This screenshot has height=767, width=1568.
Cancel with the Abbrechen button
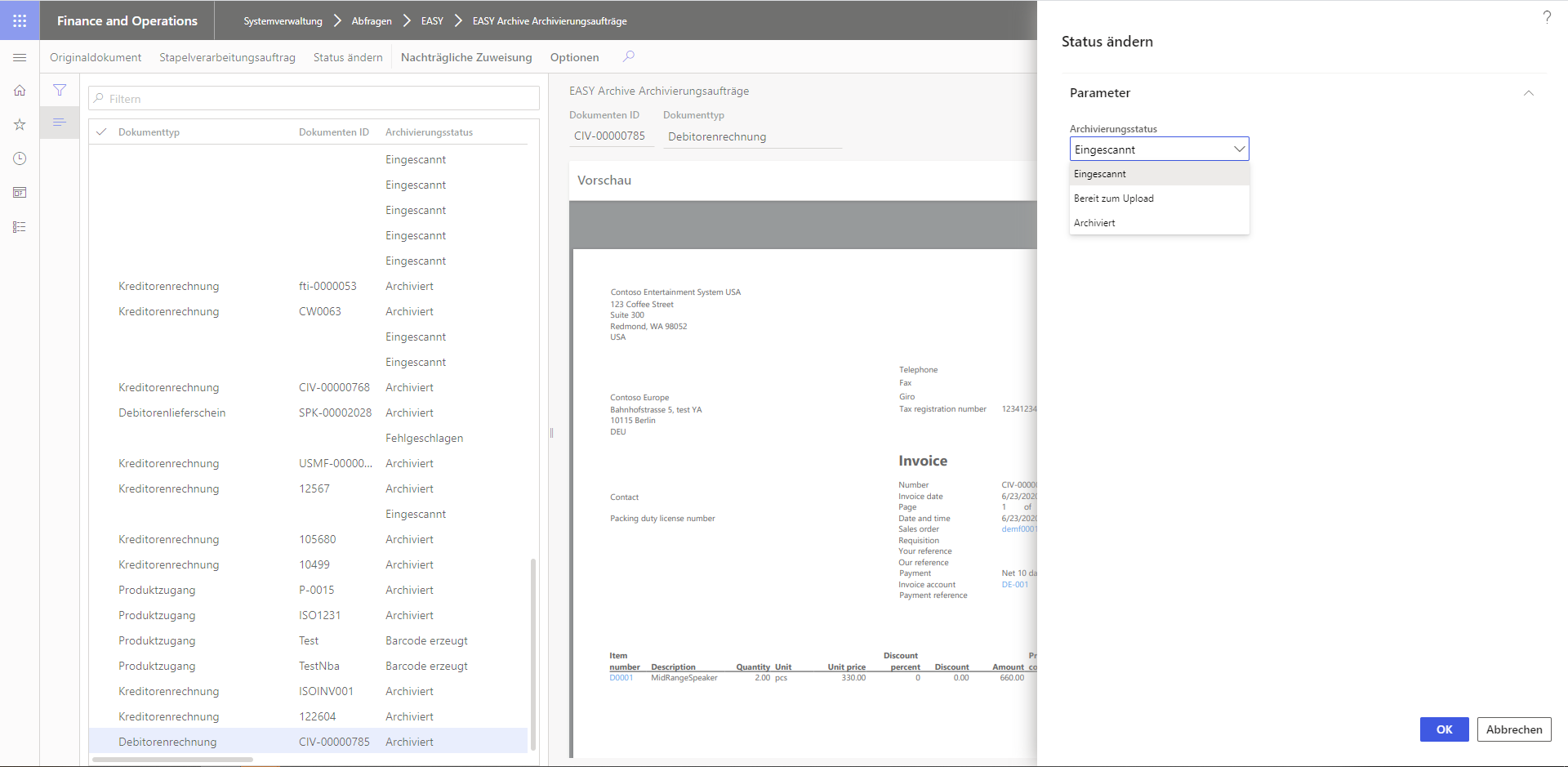click(x=1514, y=729)
